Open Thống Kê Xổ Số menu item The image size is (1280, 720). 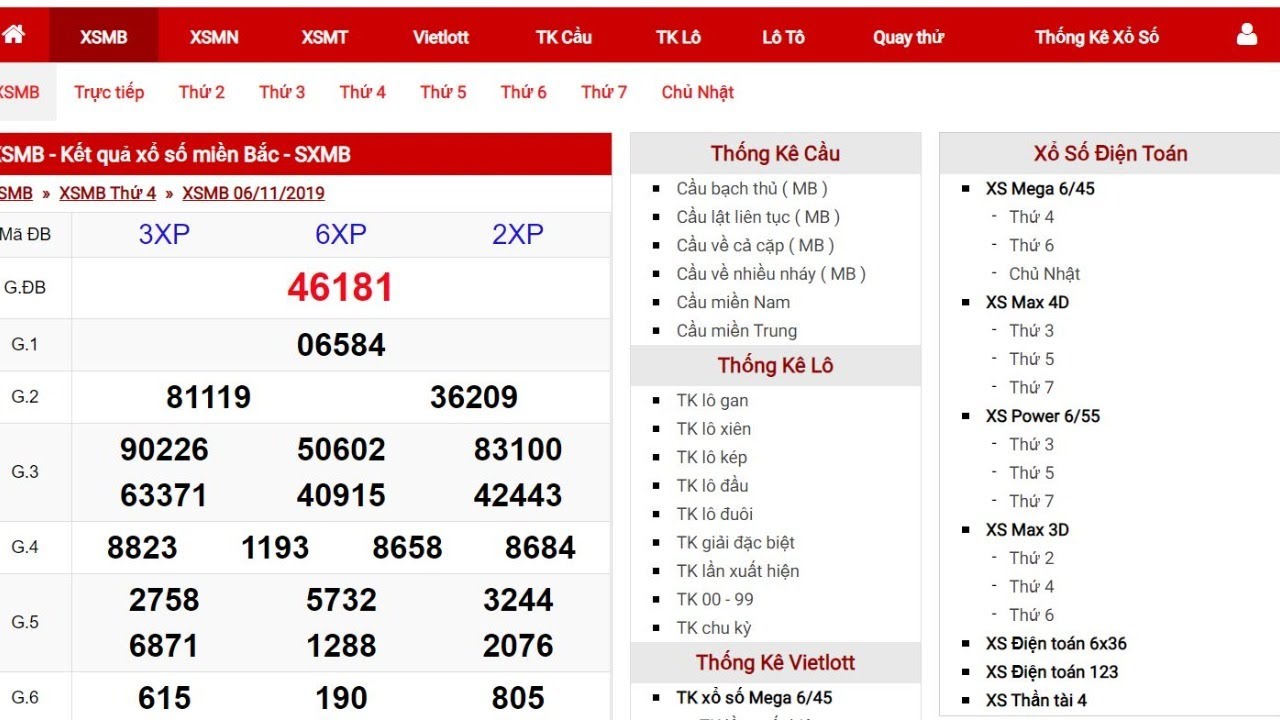(1097, 37)
